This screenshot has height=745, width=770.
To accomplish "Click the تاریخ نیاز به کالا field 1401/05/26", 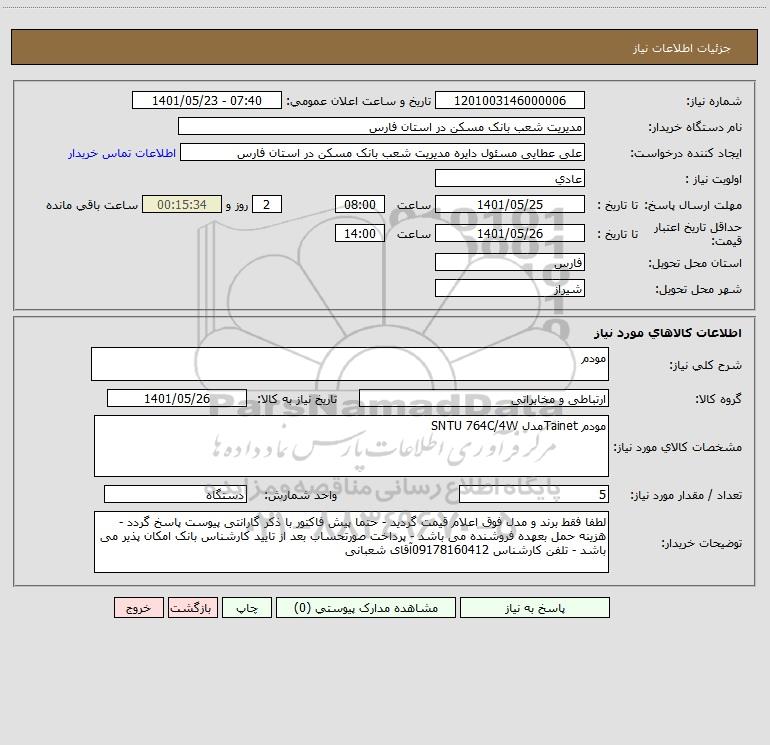I will click(x=177, y=398).
